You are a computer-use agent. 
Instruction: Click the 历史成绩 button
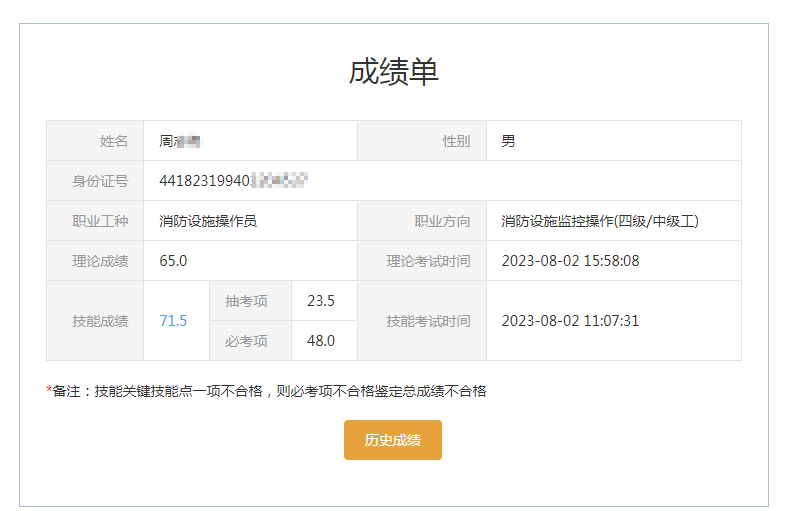click(392, 440)
